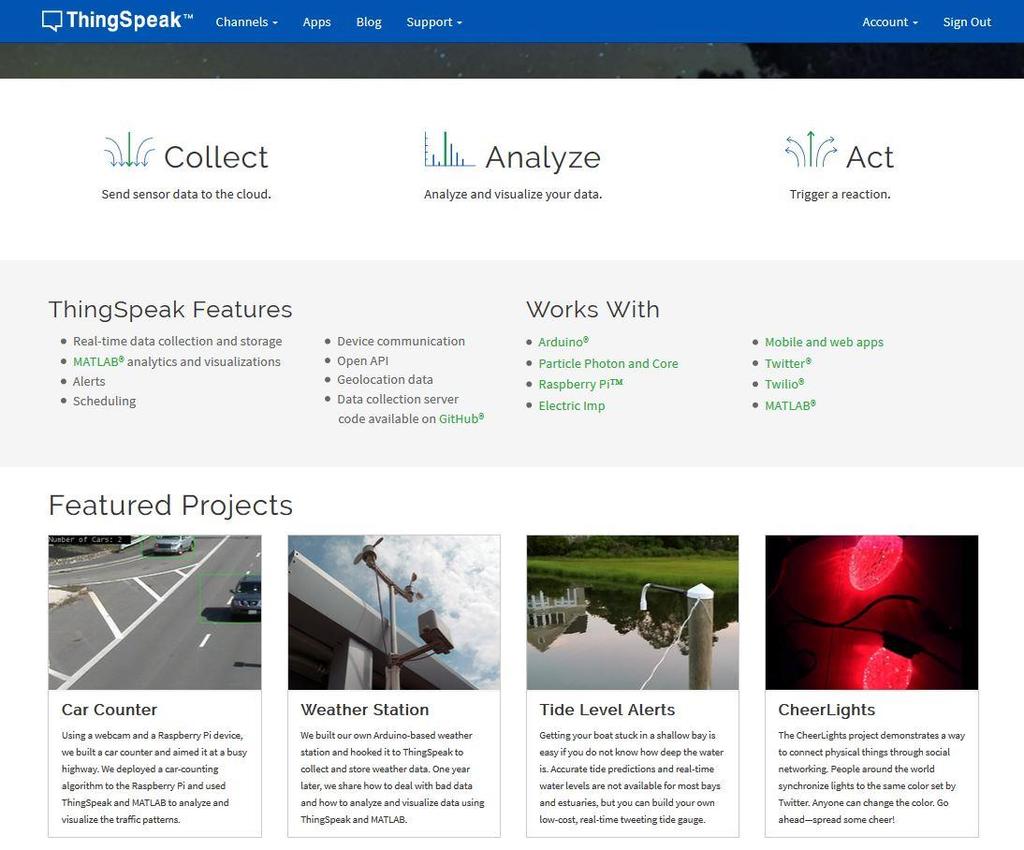Click the Tide Level Alerts project image
This screenshot has width=1024, height=850.
633,612
